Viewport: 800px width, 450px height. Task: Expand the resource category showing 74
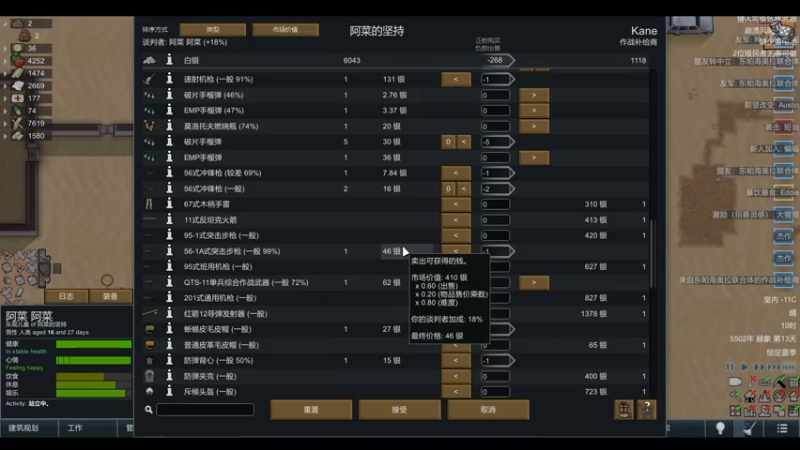click(5, 111)
